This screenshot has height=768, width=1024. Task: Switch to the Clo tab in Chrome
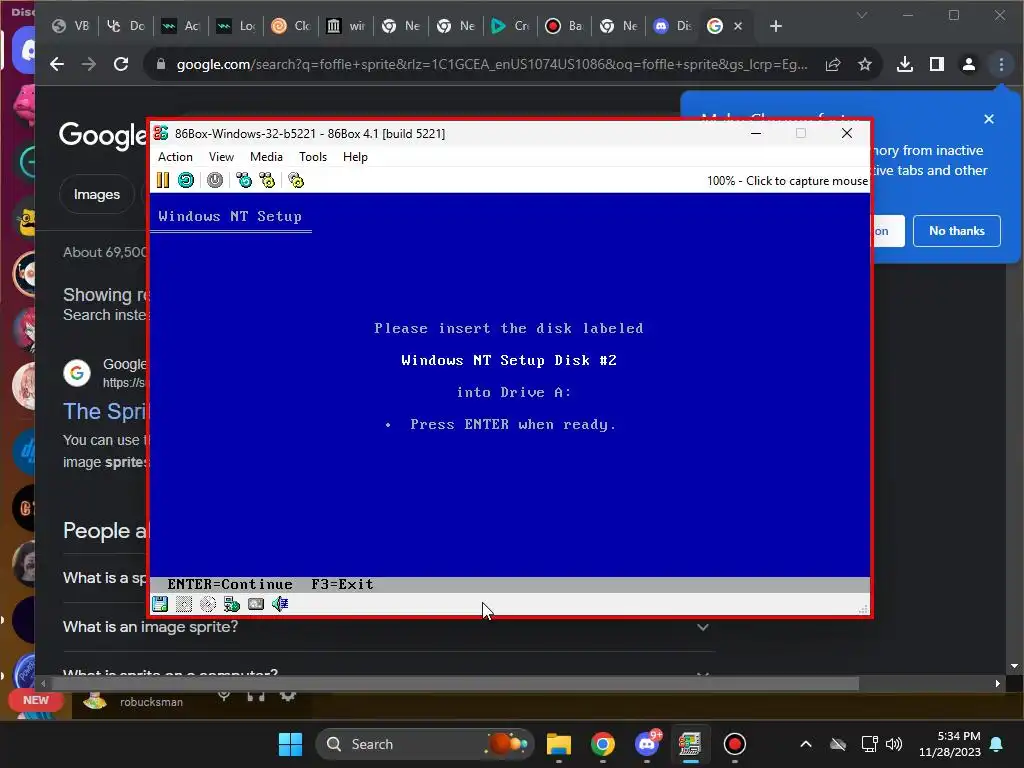[x=291, y=26]
